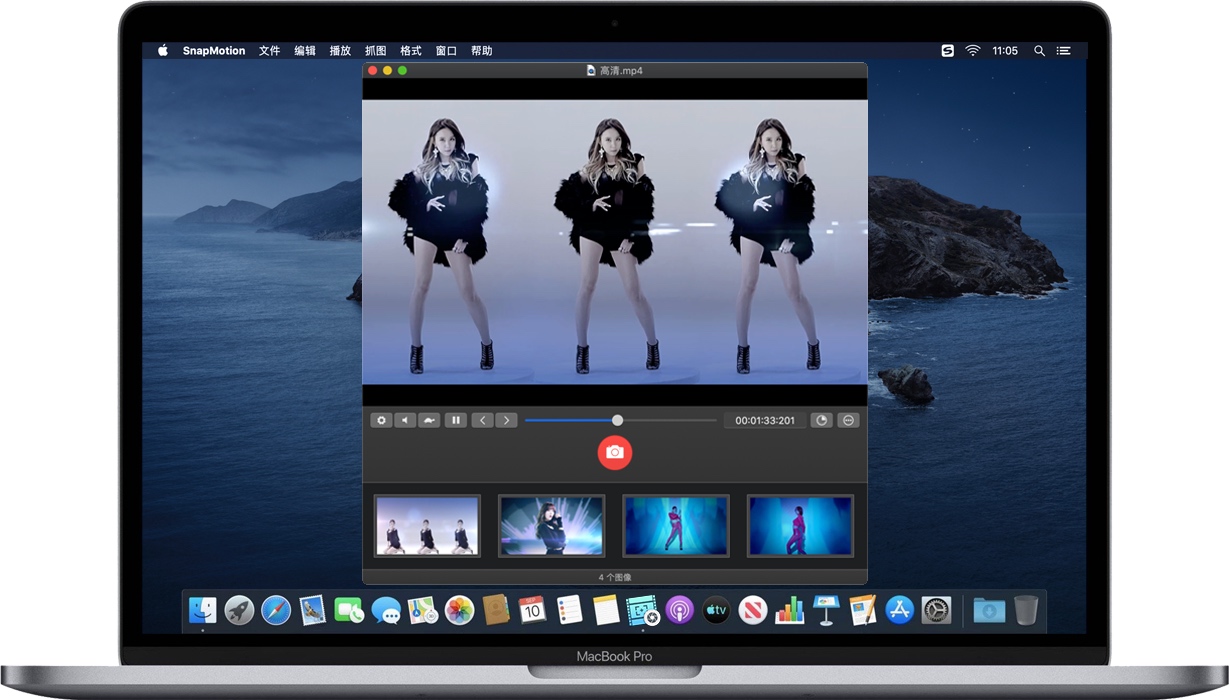The height and width of the screenshot is (700, 1230).
Task: Open the 播放 menu
Action: coord(340,50)
